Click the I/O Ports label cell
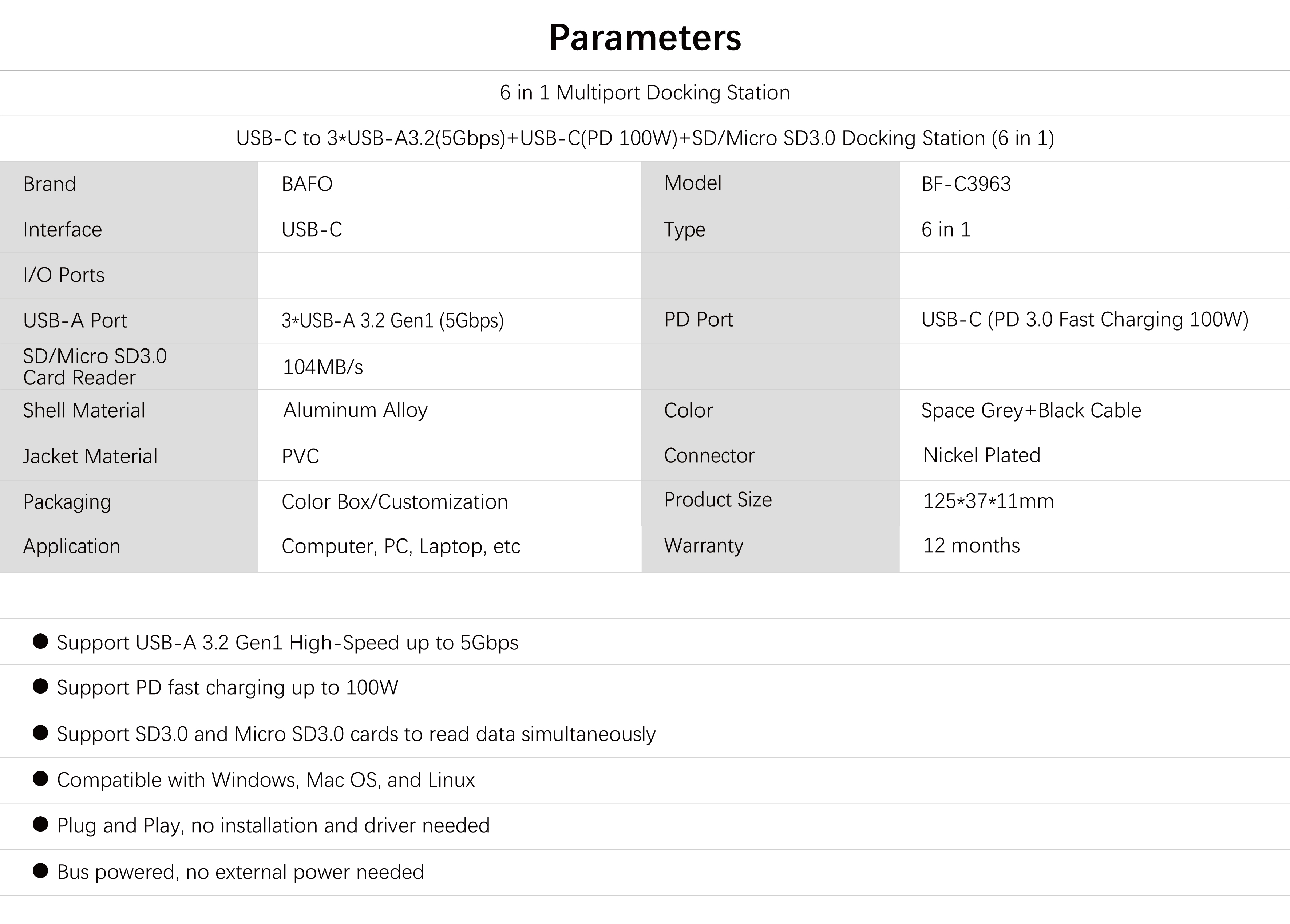The height and width of the screenshot is (924, 1290). click(x=64, y=275)
